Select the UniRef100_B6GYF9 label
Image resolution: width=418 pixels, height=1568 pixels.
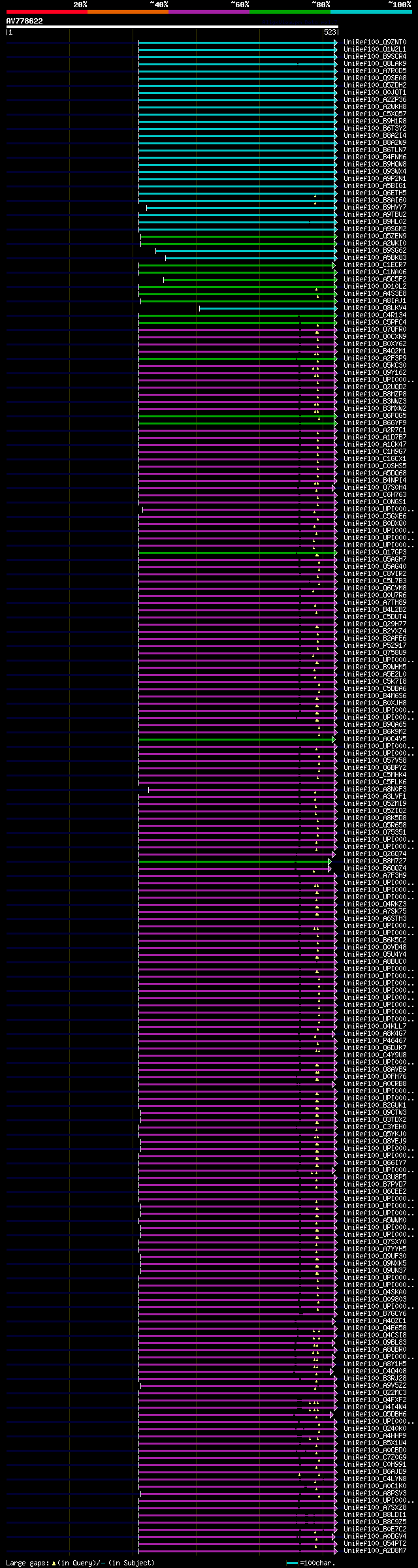point(375,423)
